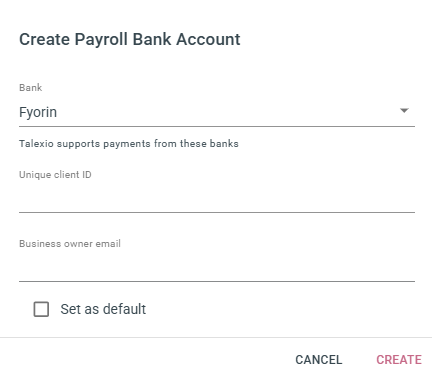Click the Bank field label
The image size is (432, 377).
pyautogui.click(x=30, y=88)
